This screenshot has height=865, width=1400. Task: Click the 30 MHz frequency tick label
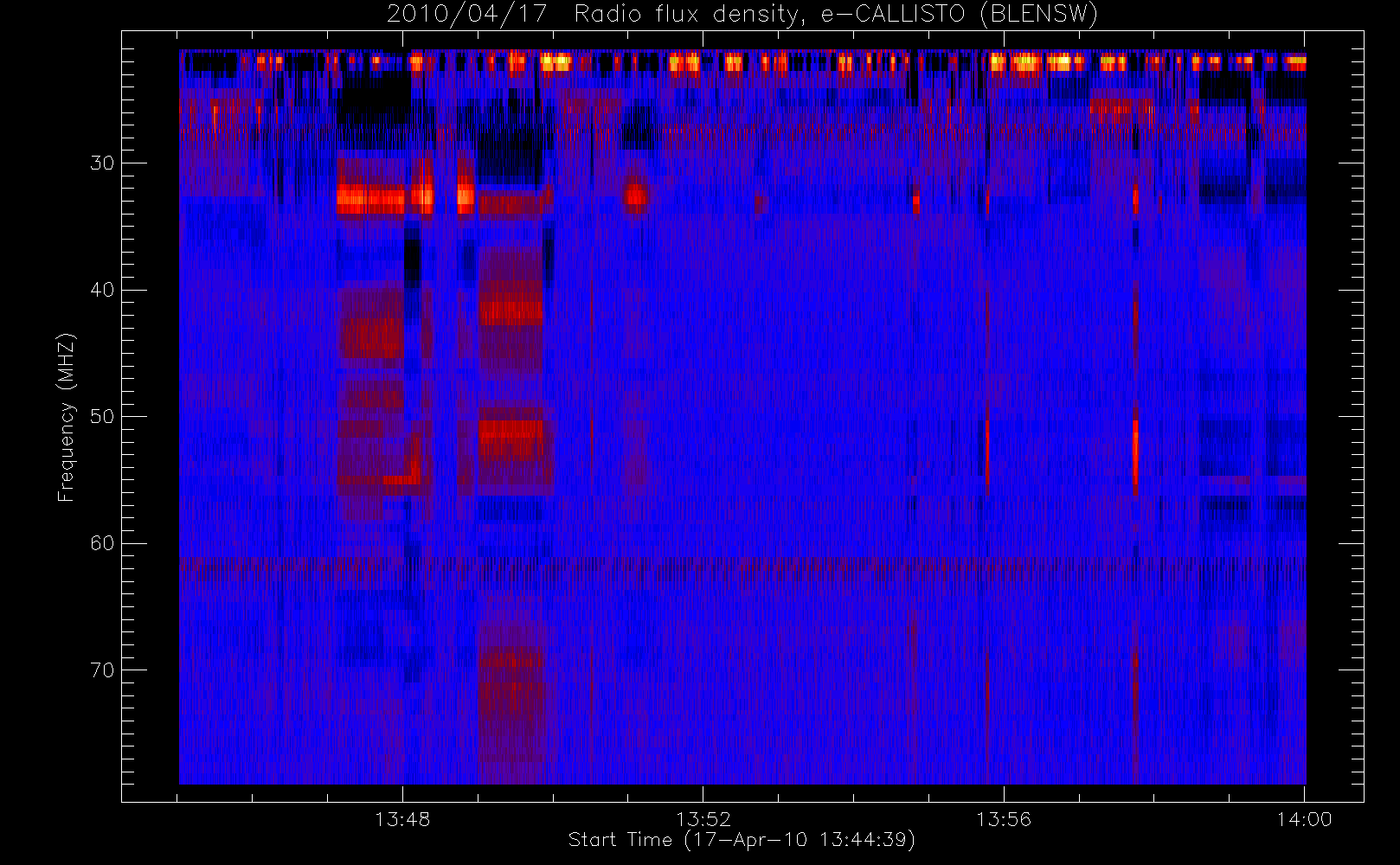tap(102, 163)
